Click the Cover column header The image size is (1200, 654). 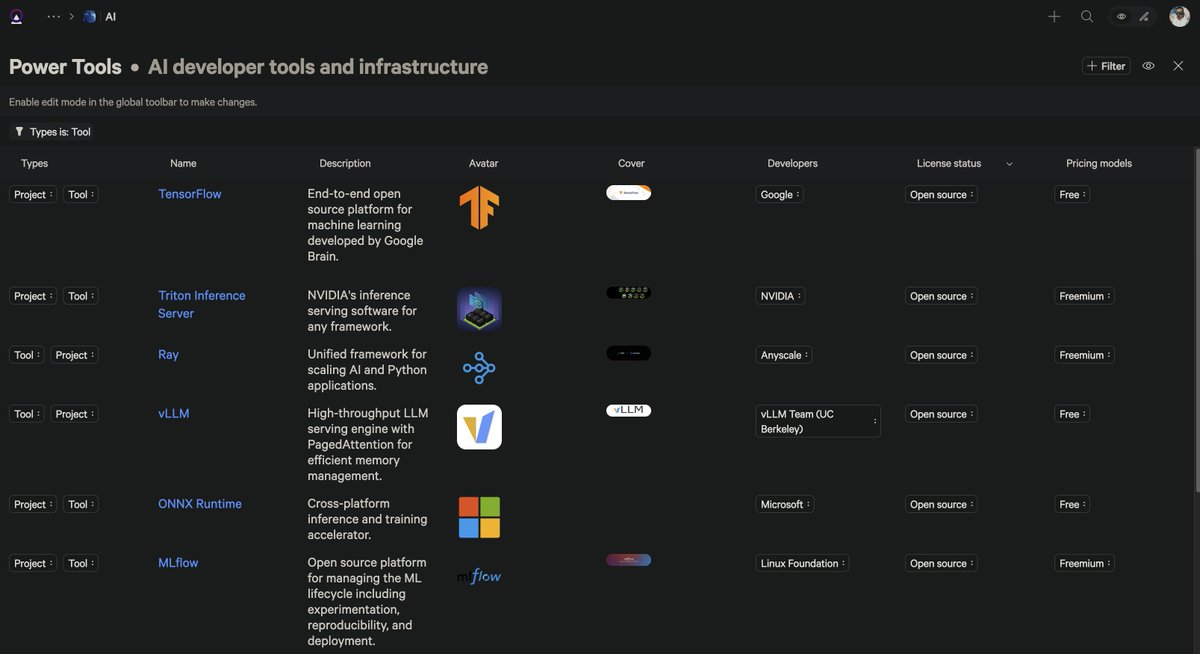pyautogui.click(x=631, y=163)
